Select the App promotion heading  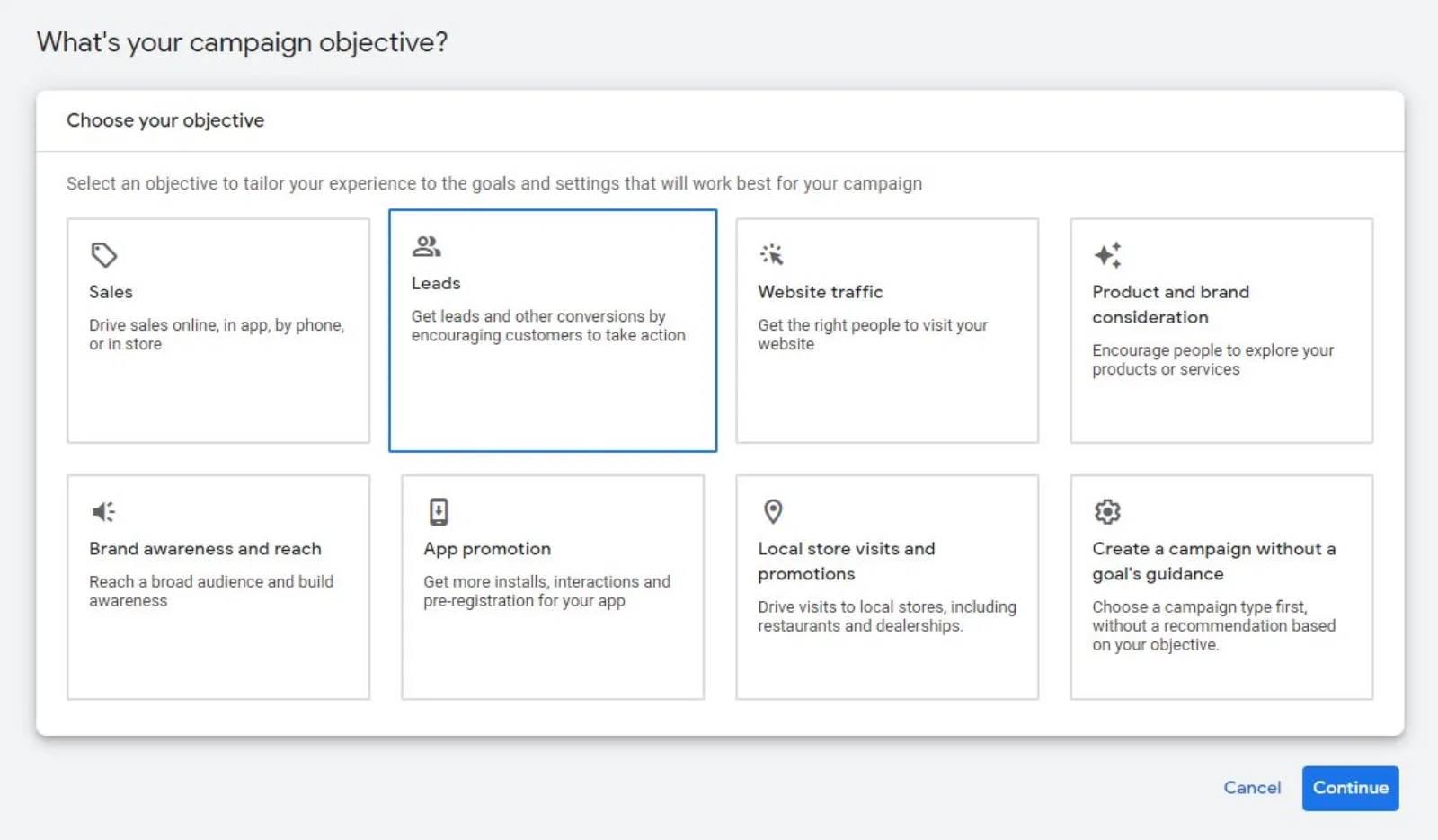pyautogui.click(x=487, y=549)
